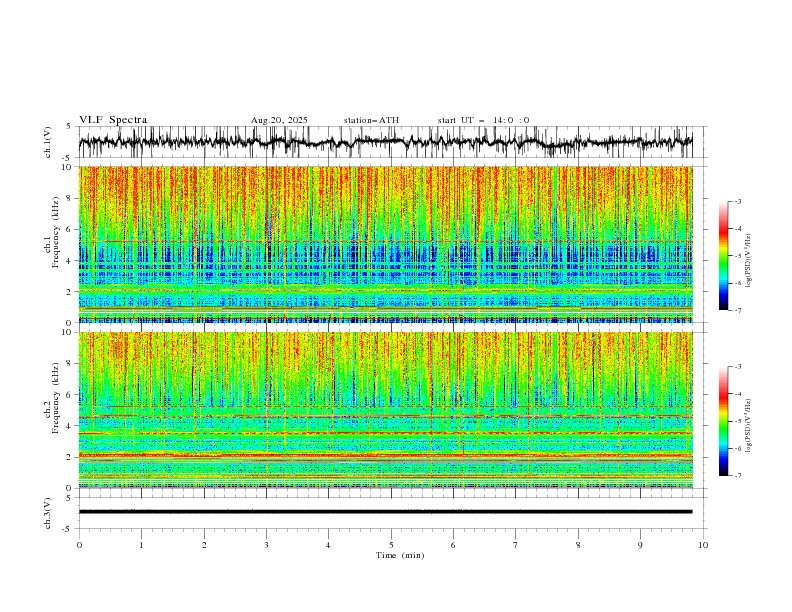
Task: Click the "VLF Spectra" title text
Action: [x=113, y=120]
